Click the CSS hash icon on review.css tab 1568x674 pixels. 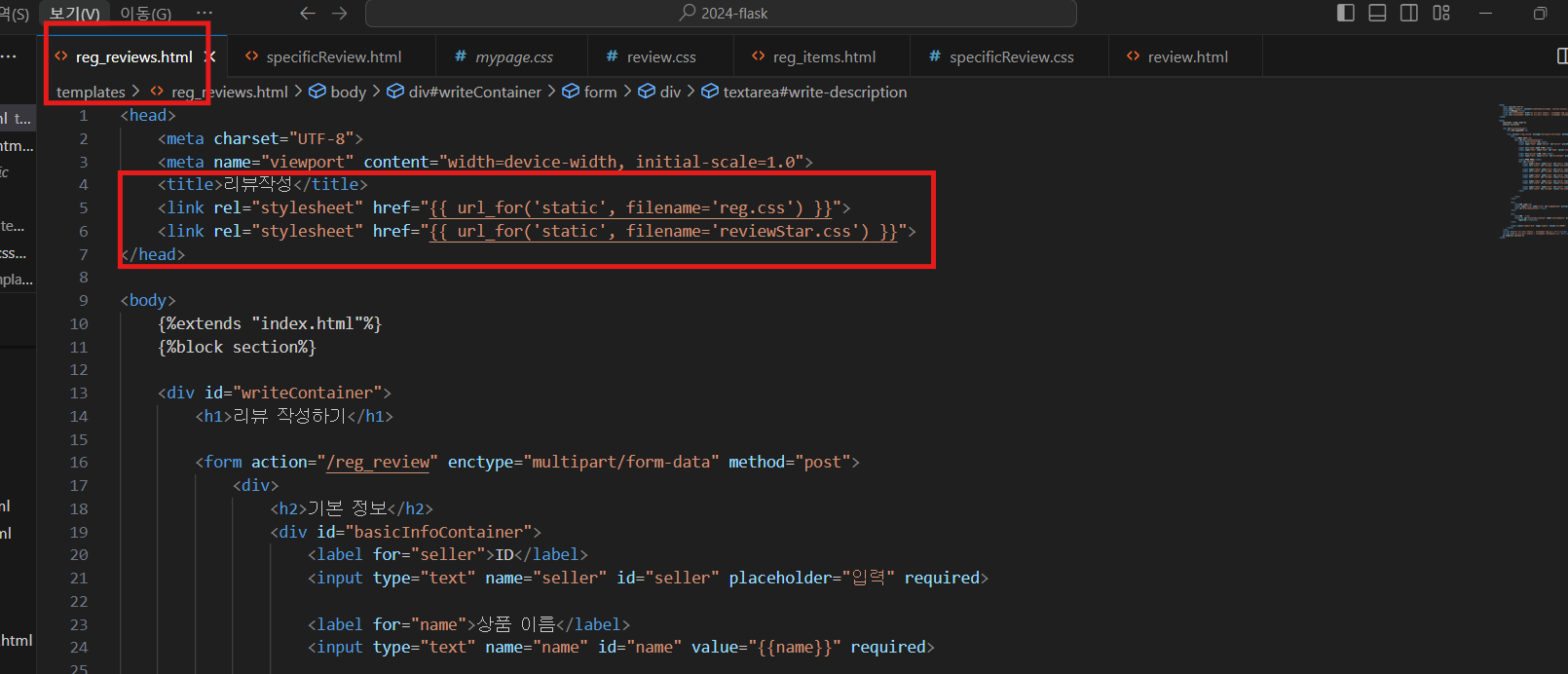point(612,56)
